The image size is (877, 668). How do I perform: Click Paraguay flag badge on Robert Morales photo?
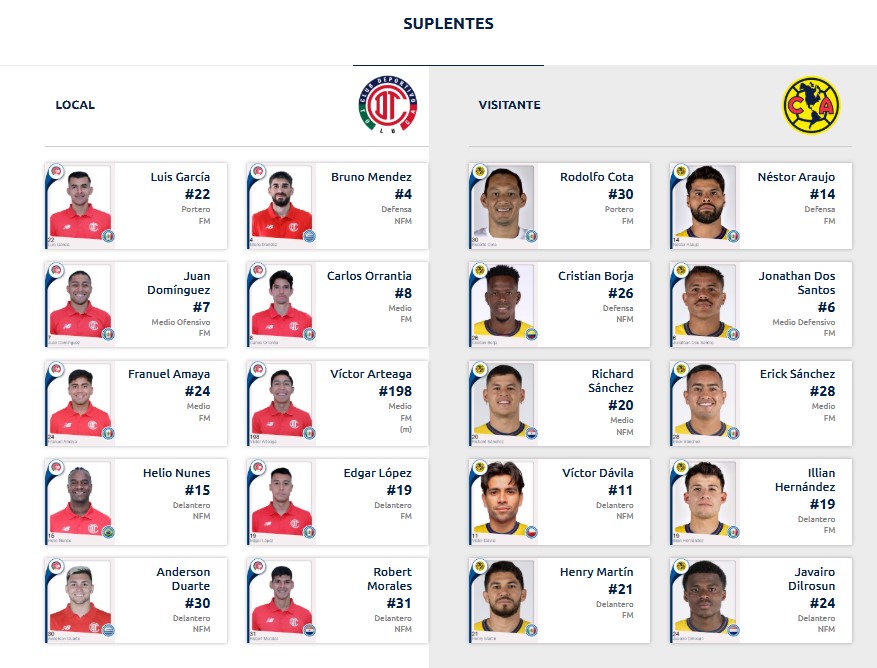309,631
